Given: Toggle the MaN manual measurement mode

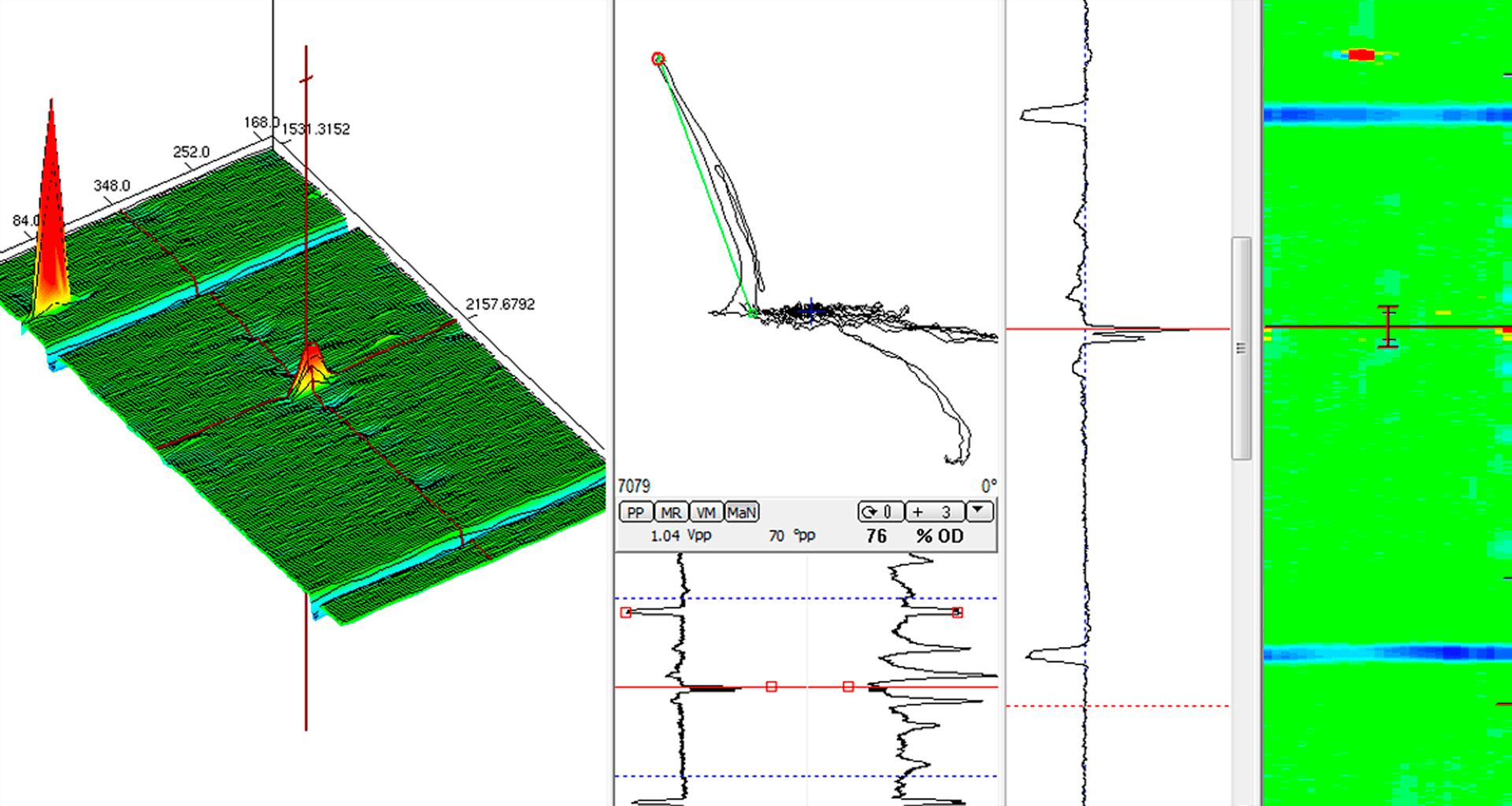Looking at the screenshot, I should 743,512.
